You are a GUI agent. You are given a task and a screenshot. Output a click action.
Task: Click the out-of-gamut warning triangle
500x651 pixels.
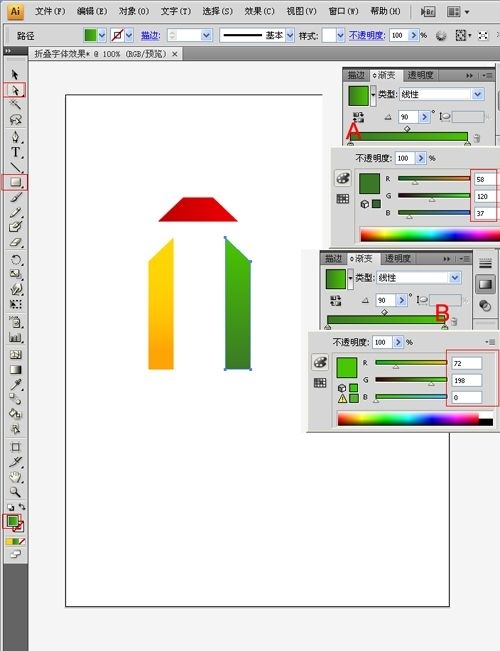(342, 399)
